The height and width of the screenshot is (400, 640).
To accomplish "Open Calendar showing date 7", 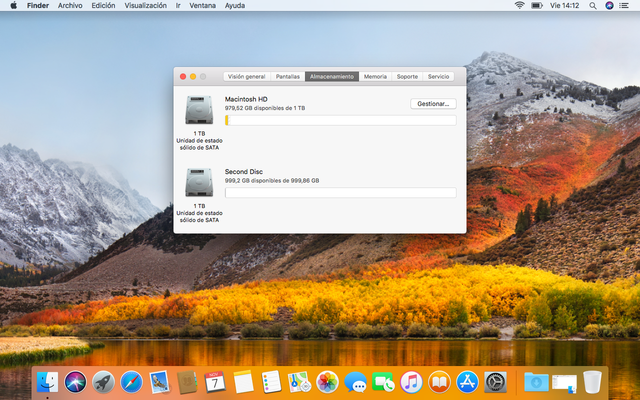I will [x=215, y=382].
